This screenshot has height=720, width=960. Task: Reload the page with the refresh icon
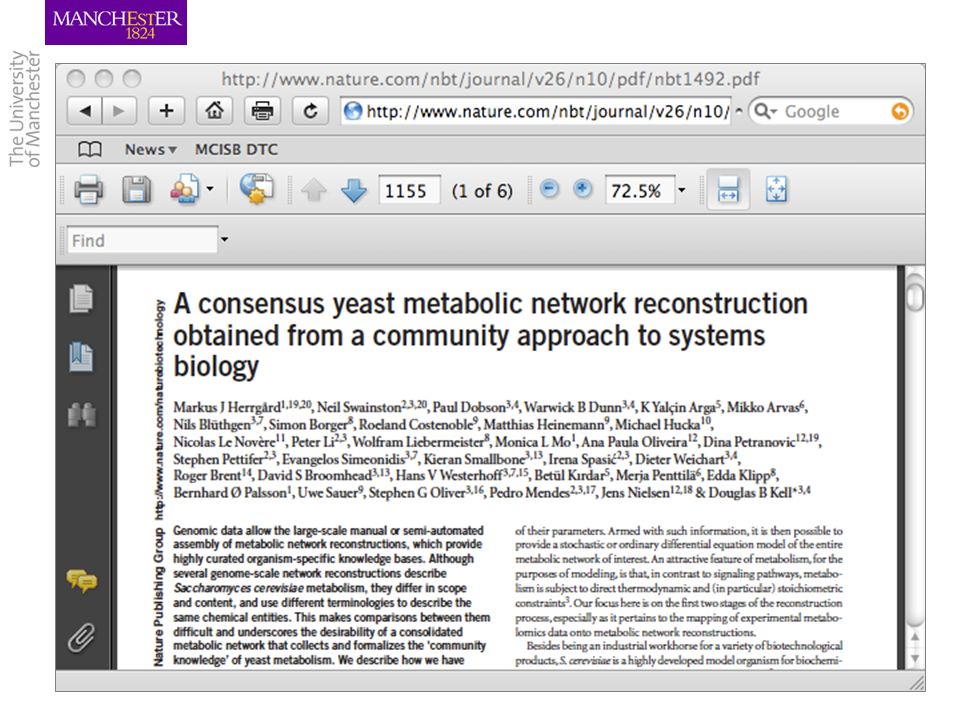tap(310, 111)
